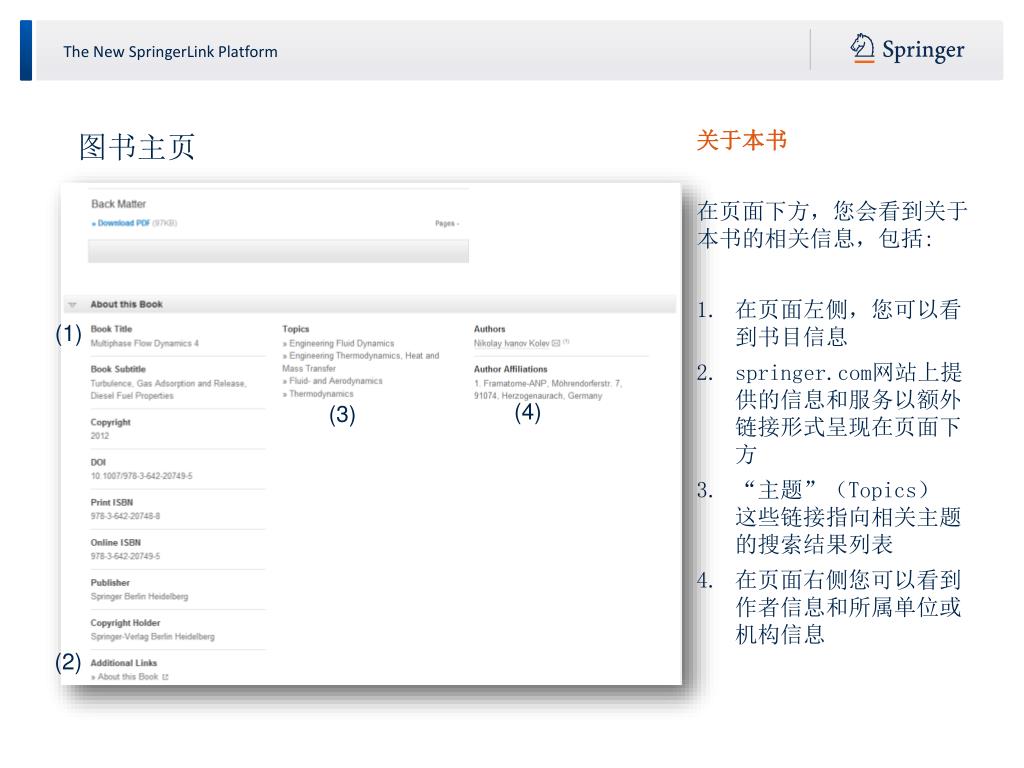The height and width of the screenshot is (768, 1024).
Task: Select the copyright year 2012
Action: pyautogui.click(x=100, y=436)
